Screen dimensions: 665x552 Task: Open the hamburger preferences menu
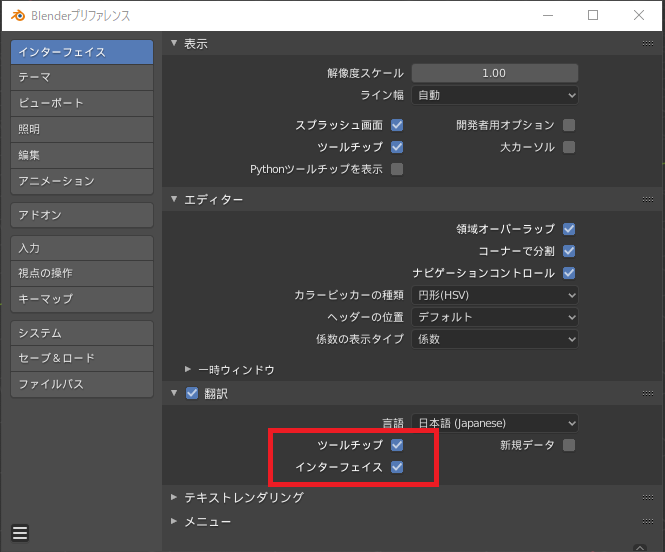[x=20, y=532]
